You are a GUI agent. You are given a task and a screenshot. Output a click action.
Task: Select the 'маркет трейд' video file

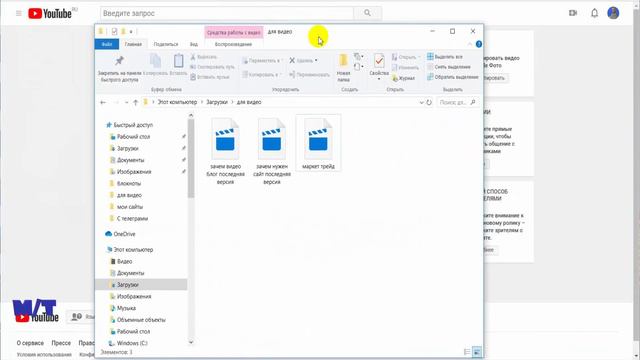click(x=318, y=143)
